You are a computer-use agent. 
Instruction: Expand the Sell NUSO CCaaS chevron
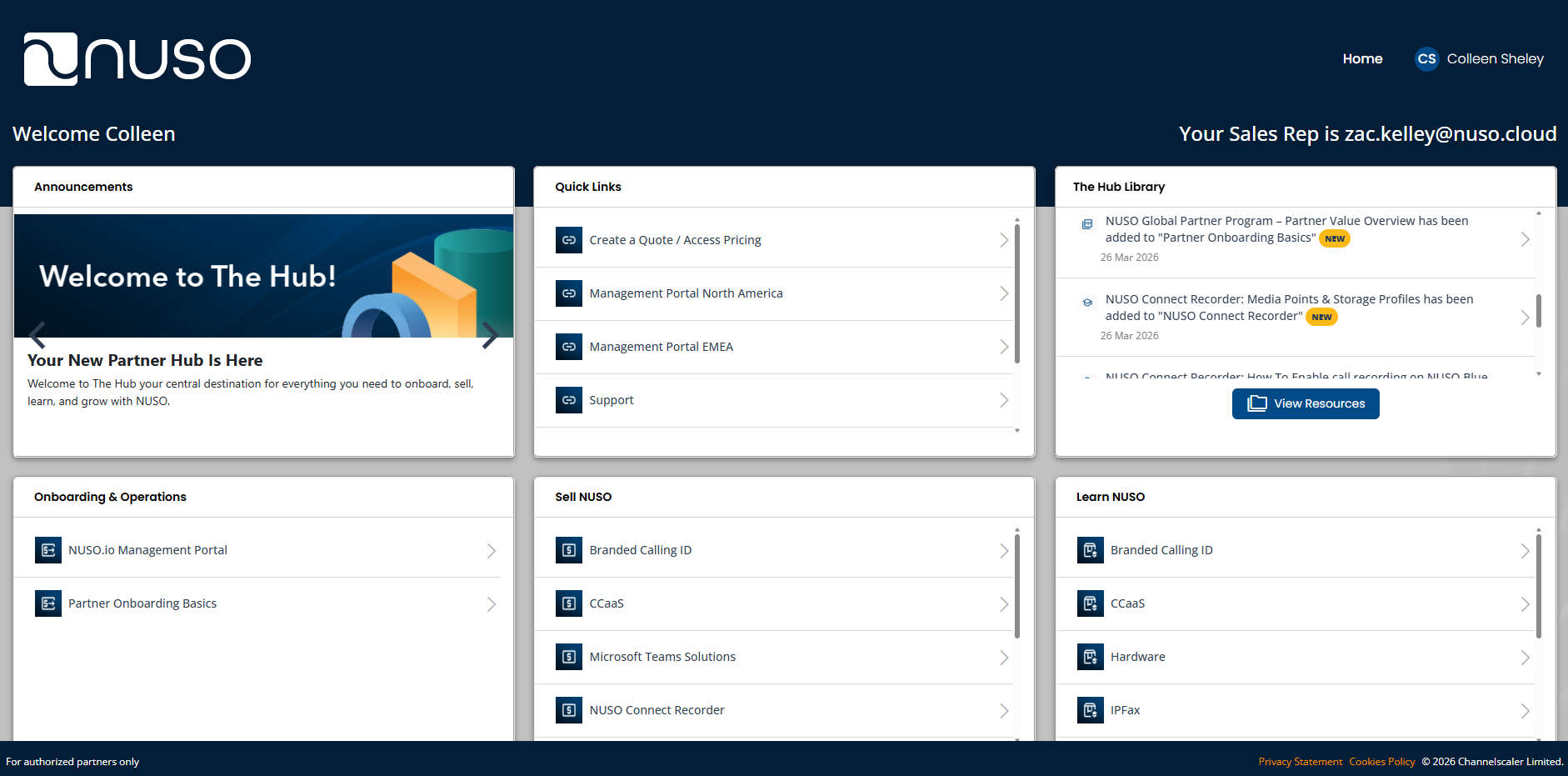point(1004,604)
